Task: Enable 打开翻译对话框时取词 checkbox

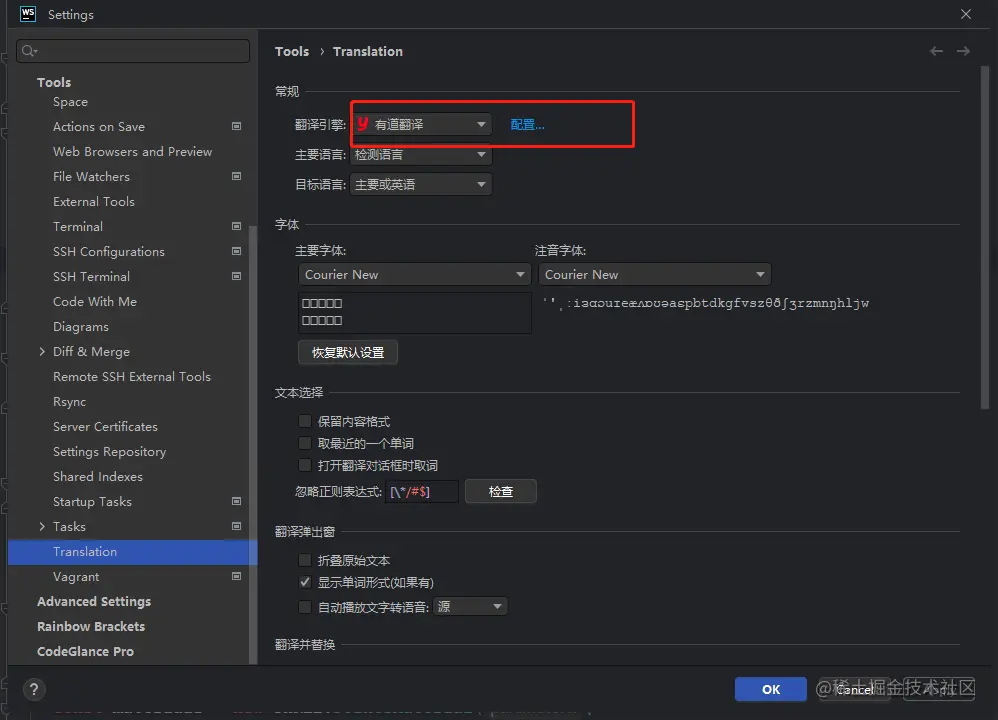Action: click(x=305, y=465)
